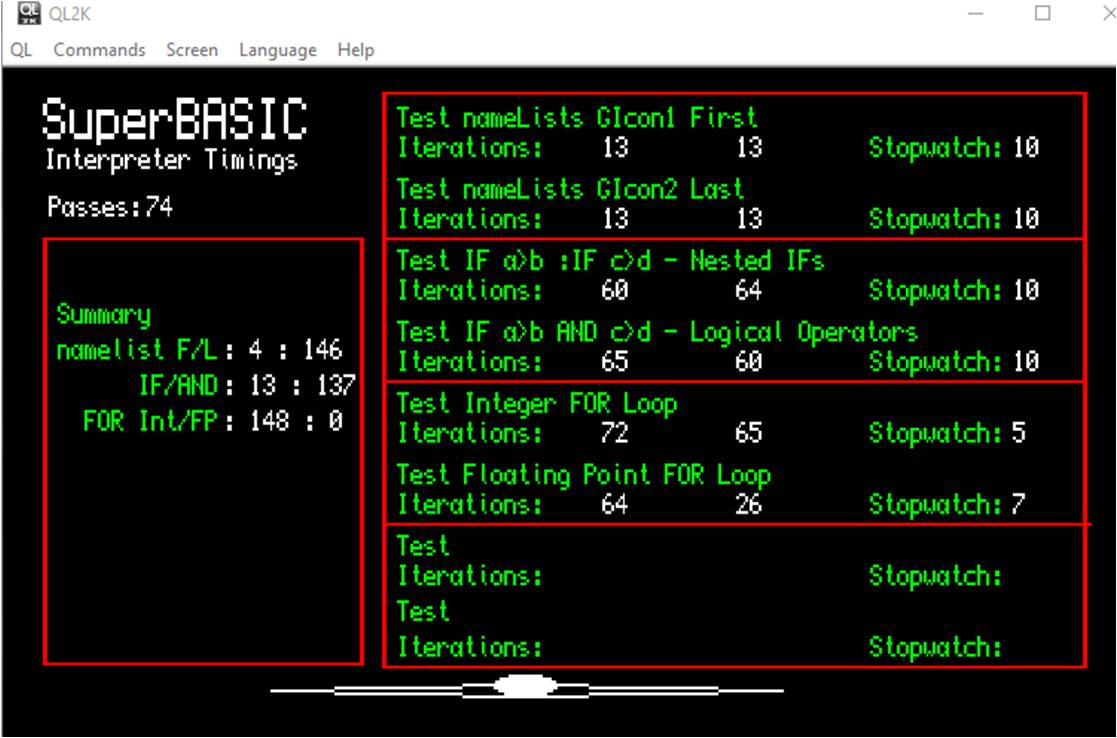
Task: Click the QL2K app icon in title bar
Action: pyautogui.click(x=29, y=14)
